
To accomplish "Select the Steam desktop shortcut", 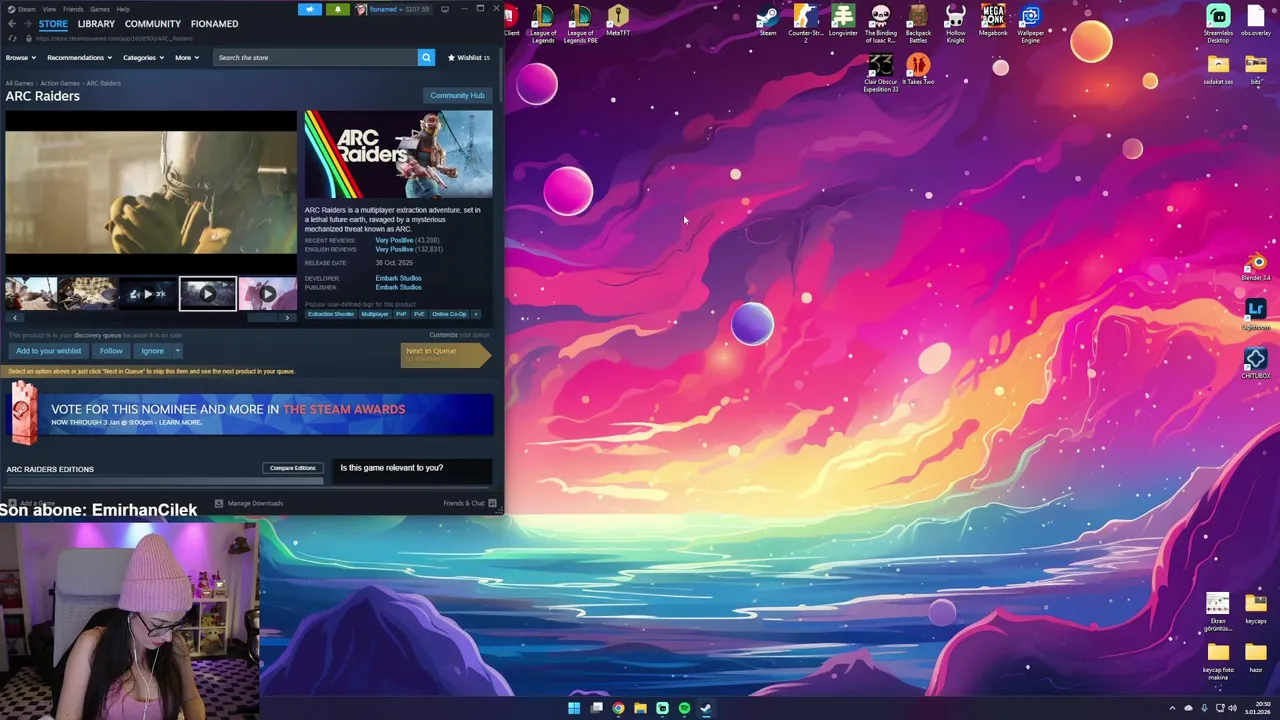I will click(x=768, y=21).
